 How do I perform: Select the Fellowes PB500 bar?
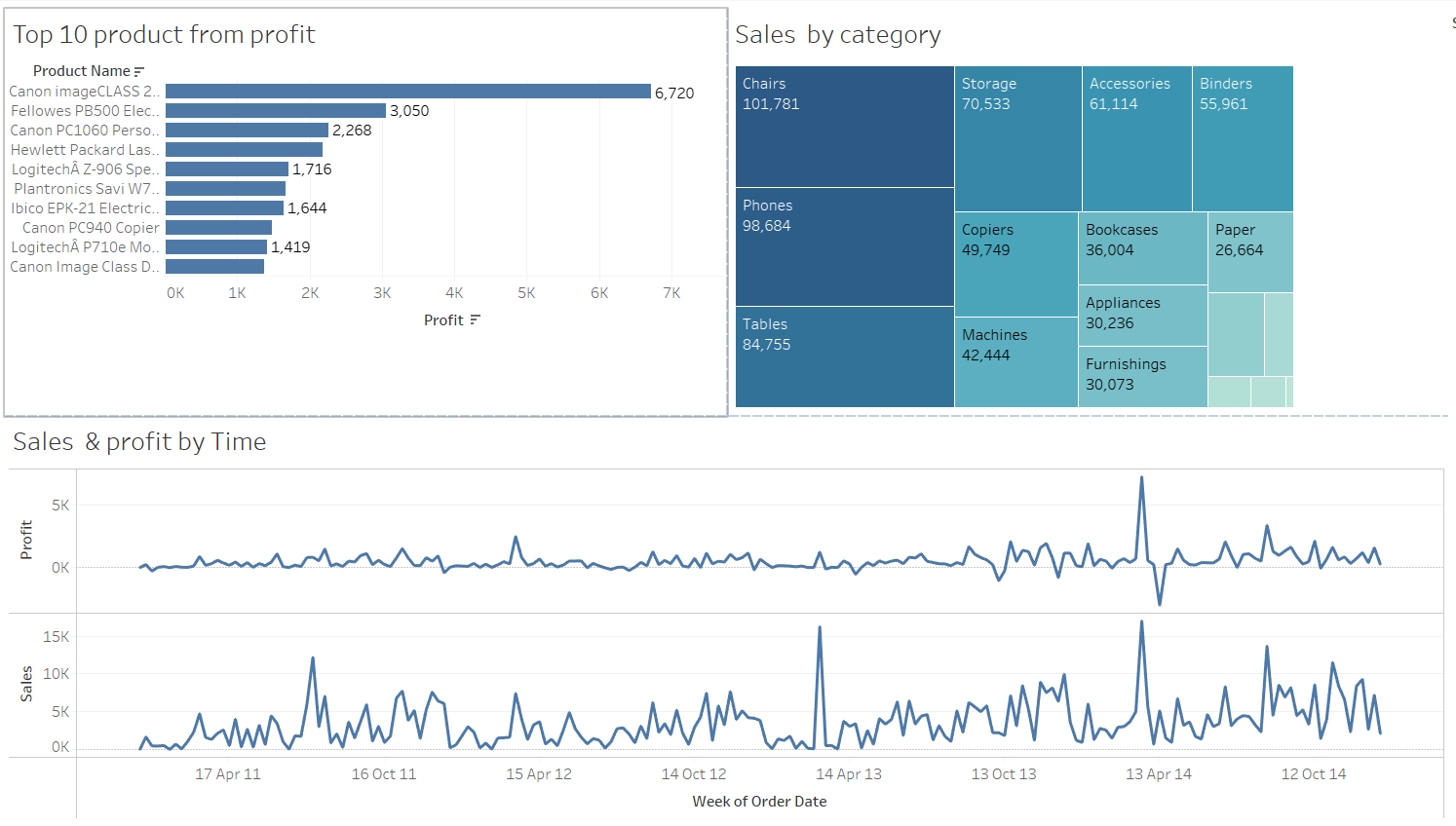pos(275,111)
